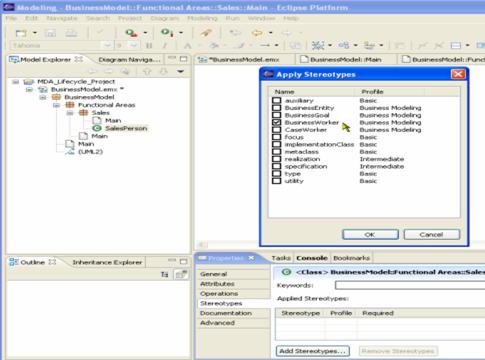The width and height of the screenshot is (485, 360).
Task: Open the Inheritance Explorer tab
Action: point(107,262)
